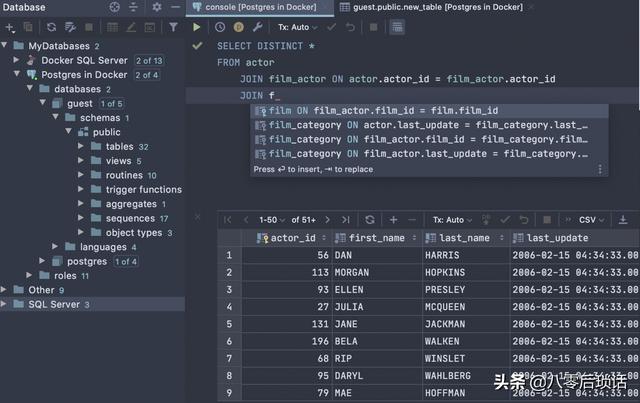This screenshot has height=403, width=640.
Task: Switch to guest.public.new_table tab
Action: pyautogui.click(x=438, y=7)
